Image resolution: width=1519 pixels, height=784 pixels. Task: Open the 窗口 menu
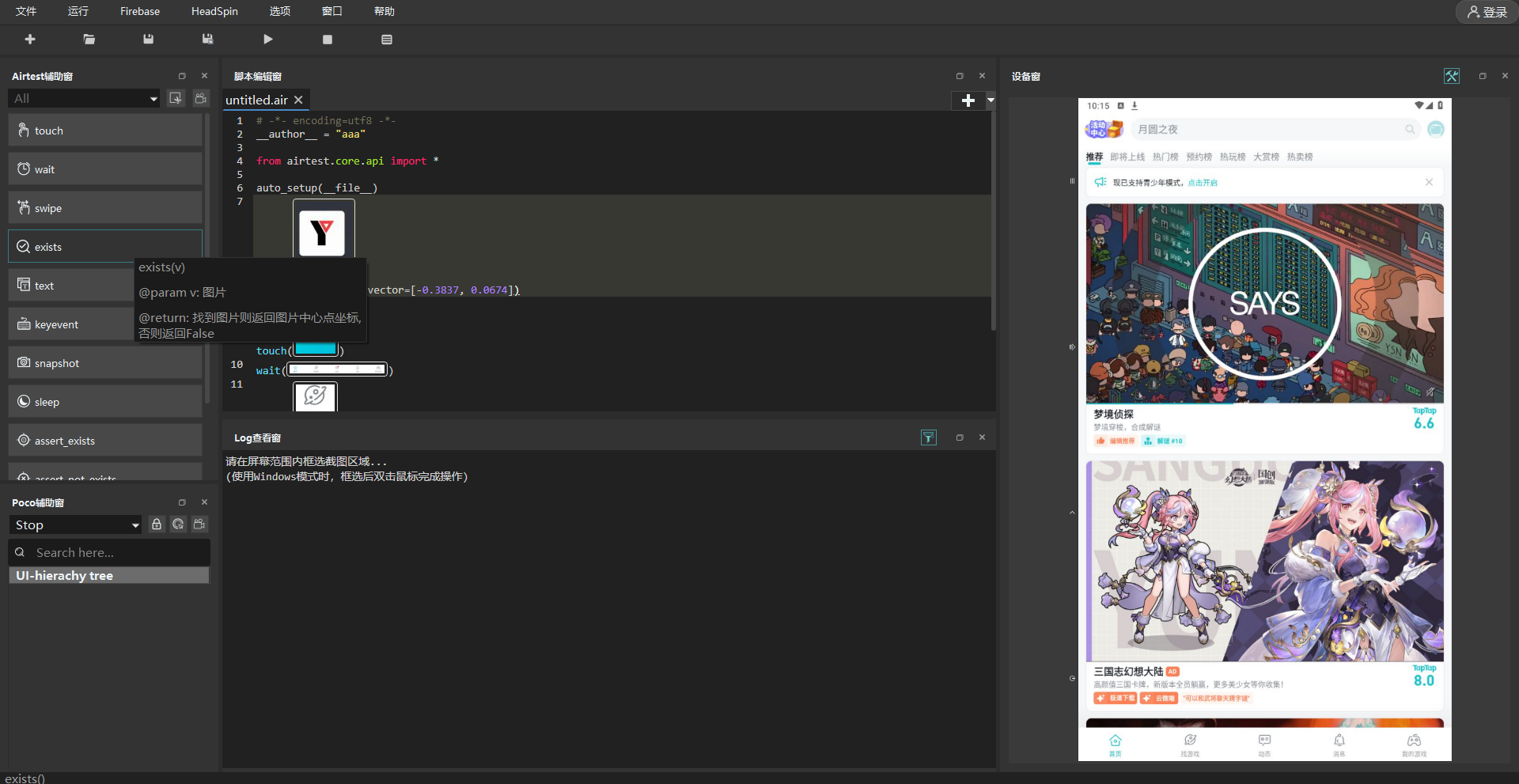[332, 11]
